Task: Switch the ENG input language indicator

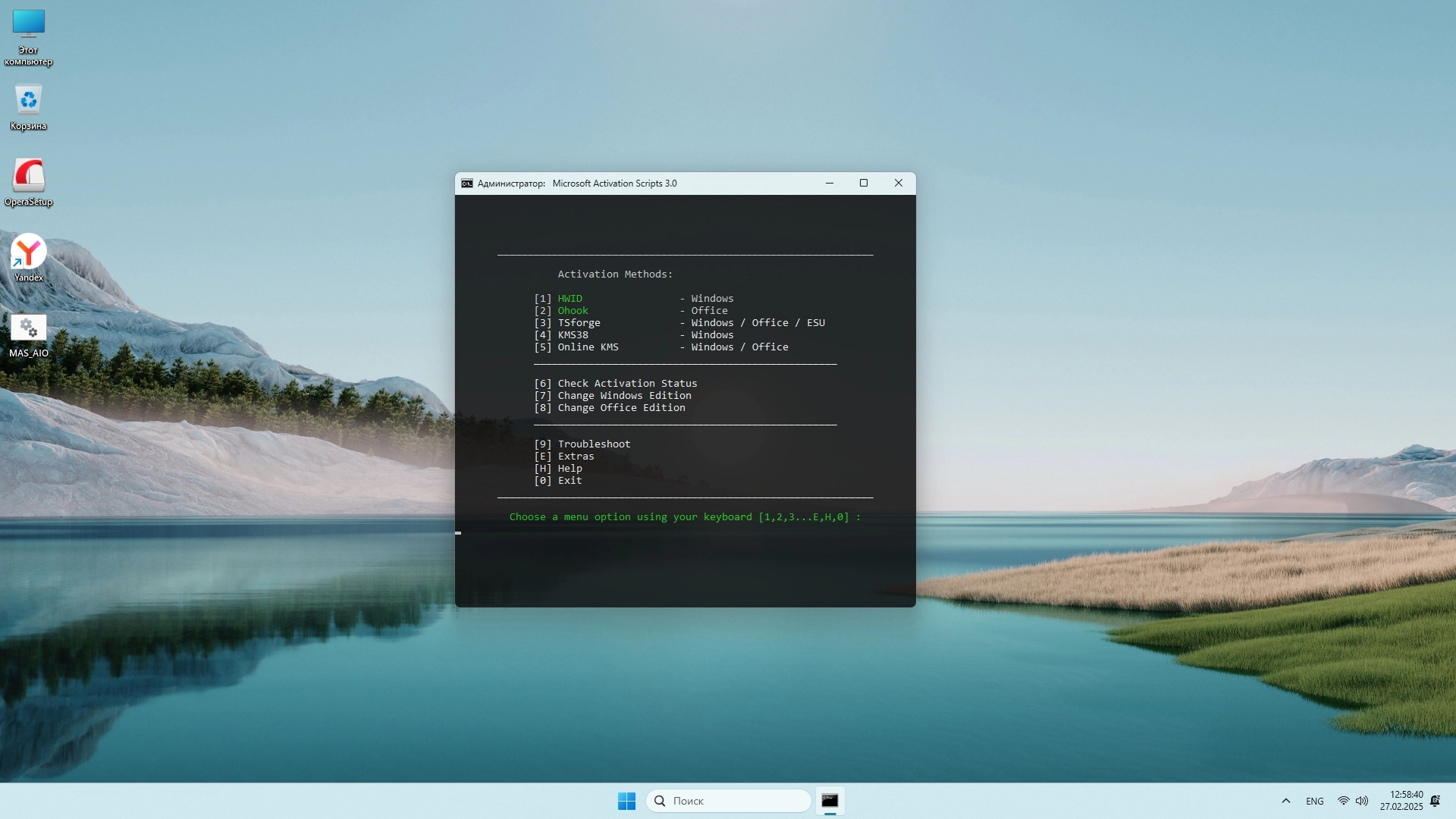Action: coord(1315,802)
